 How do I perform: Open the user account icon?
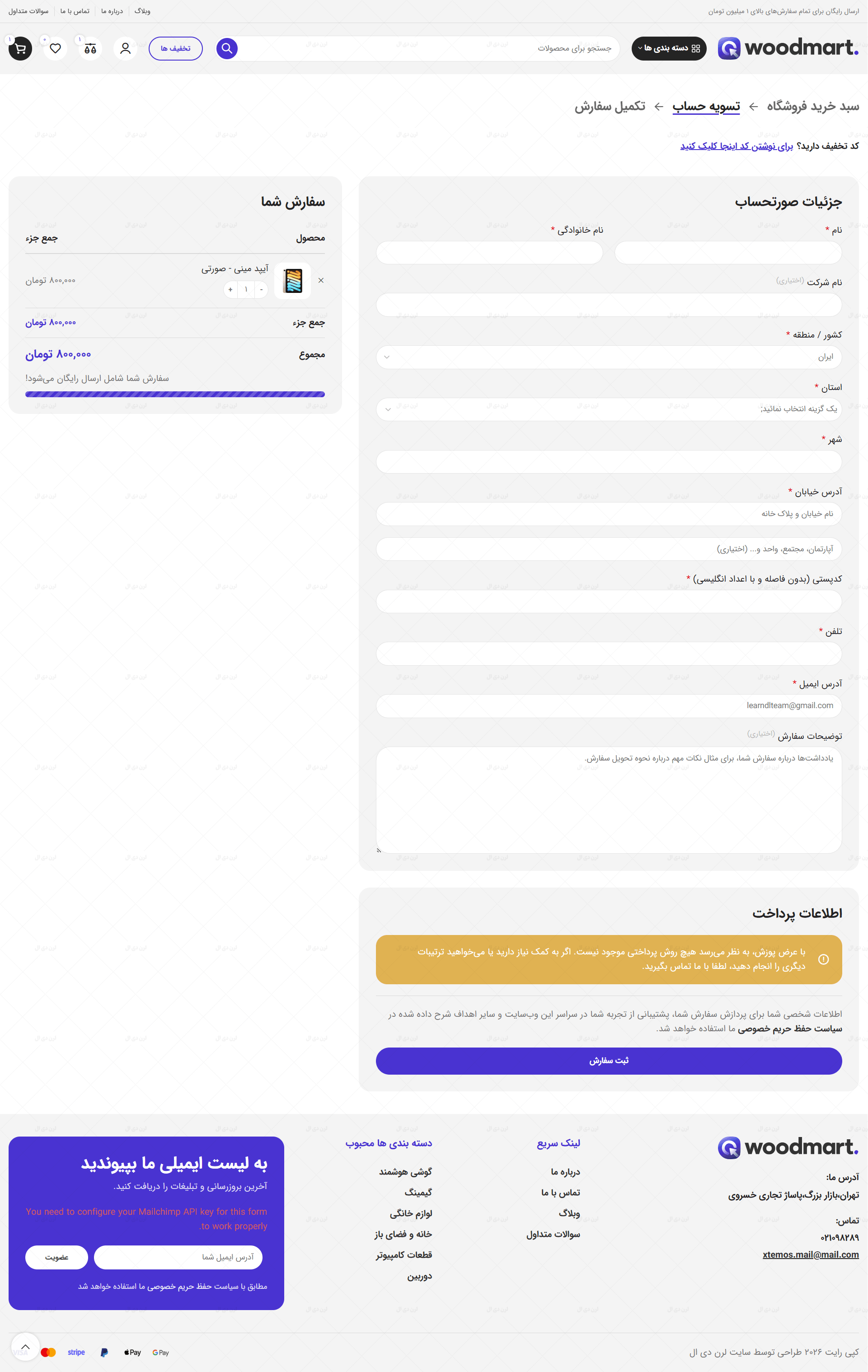coord(125,48)
